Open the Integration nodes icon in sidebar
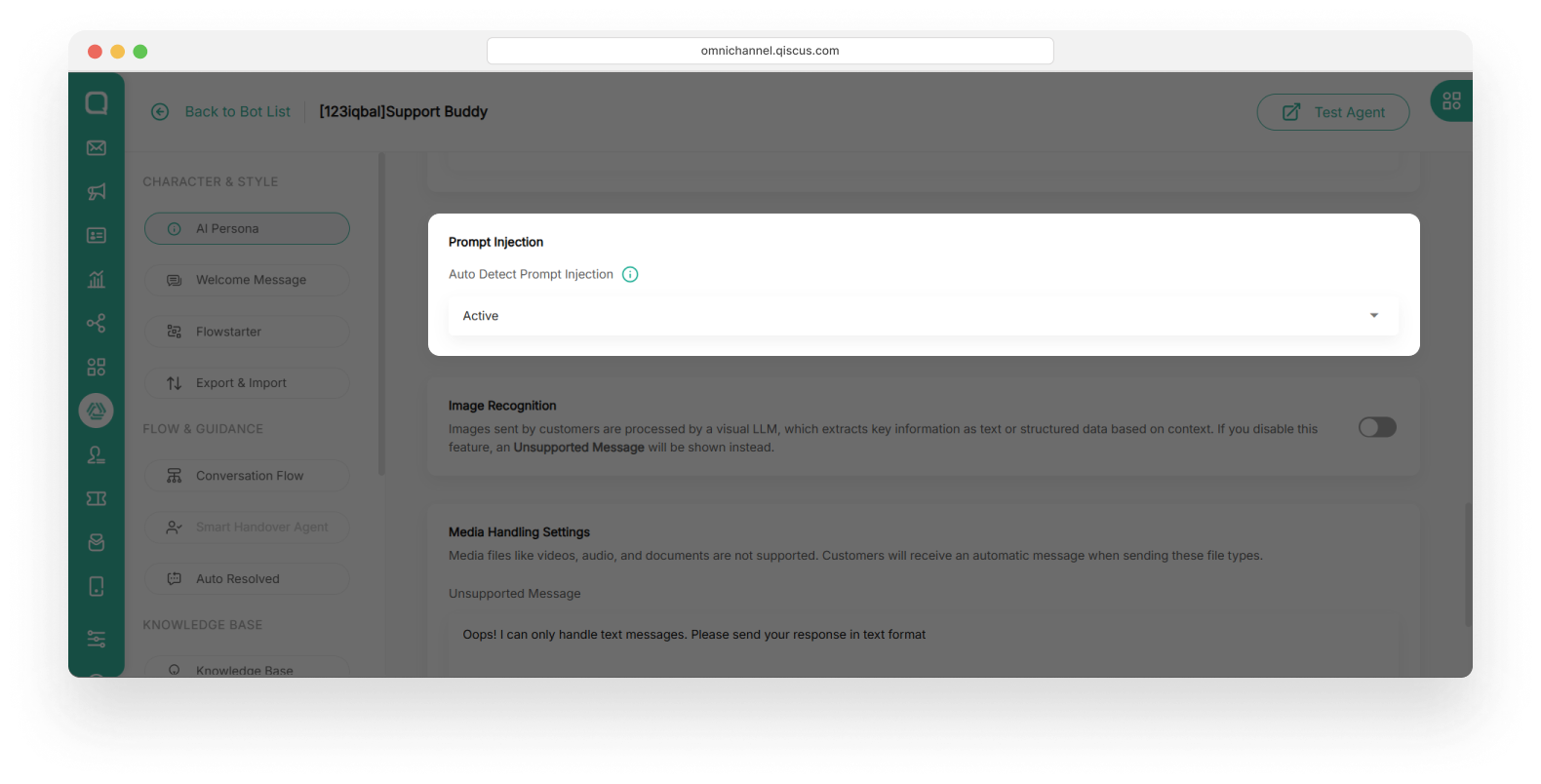This screenshot has width=1541, height=784. tap(97, 323)
